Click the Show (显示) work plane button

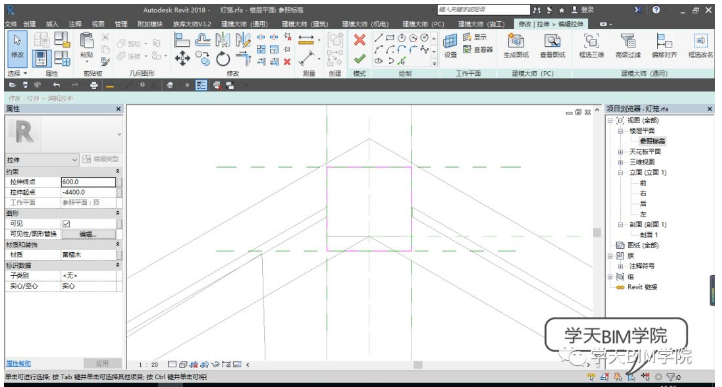[475, 37]
